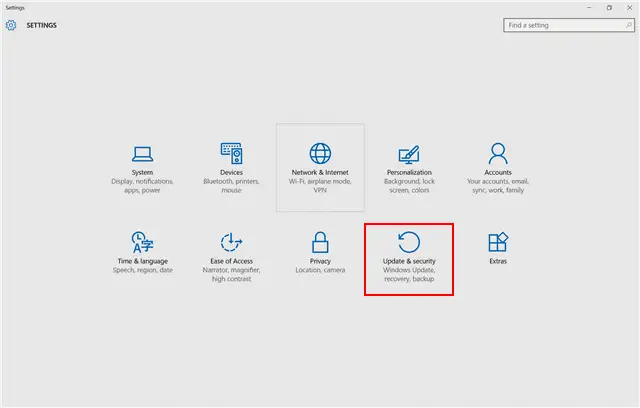Click the Network & Internet label
The width and height of the screenshot is (640, 408).
pos(320,173)
